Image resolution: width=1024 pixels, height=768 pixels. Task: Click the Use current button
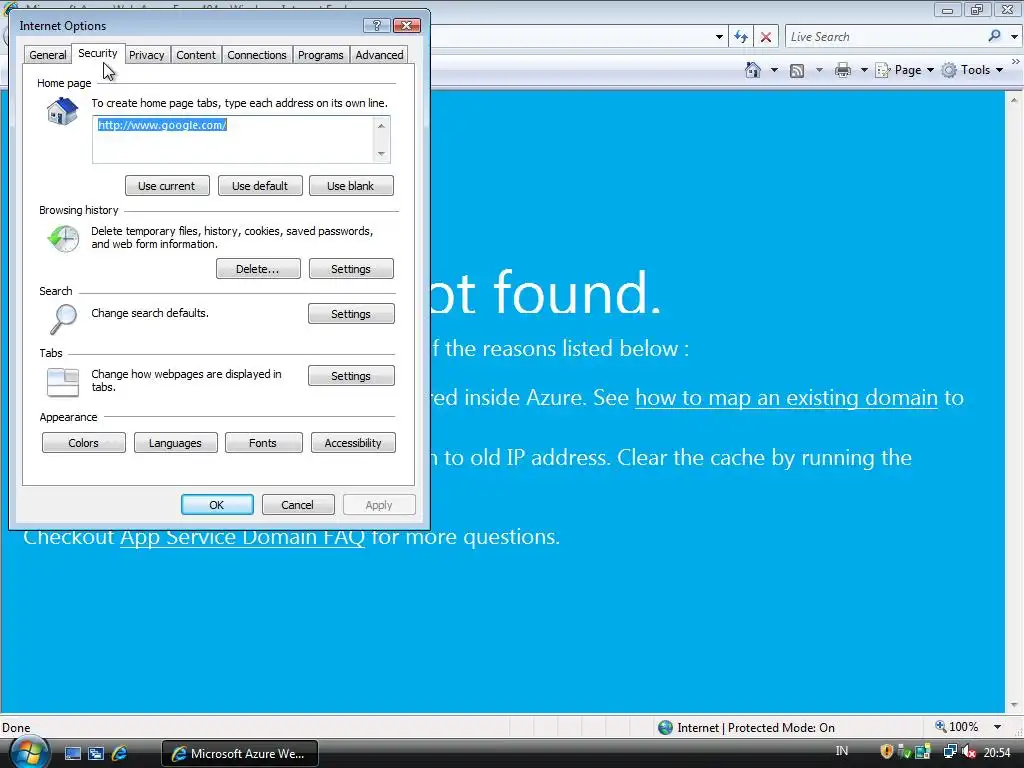(x=167, y=185)
